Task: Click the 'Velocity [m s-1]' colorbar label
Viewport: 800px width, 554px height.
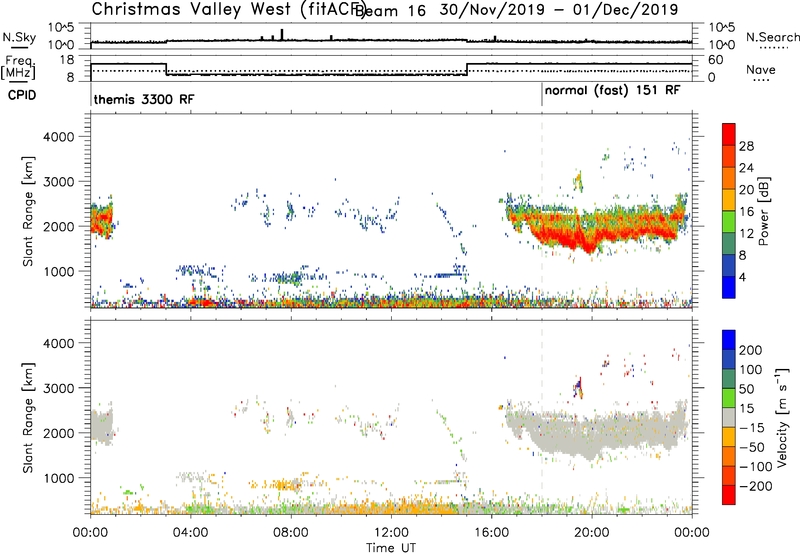Action: click(782, 417)
